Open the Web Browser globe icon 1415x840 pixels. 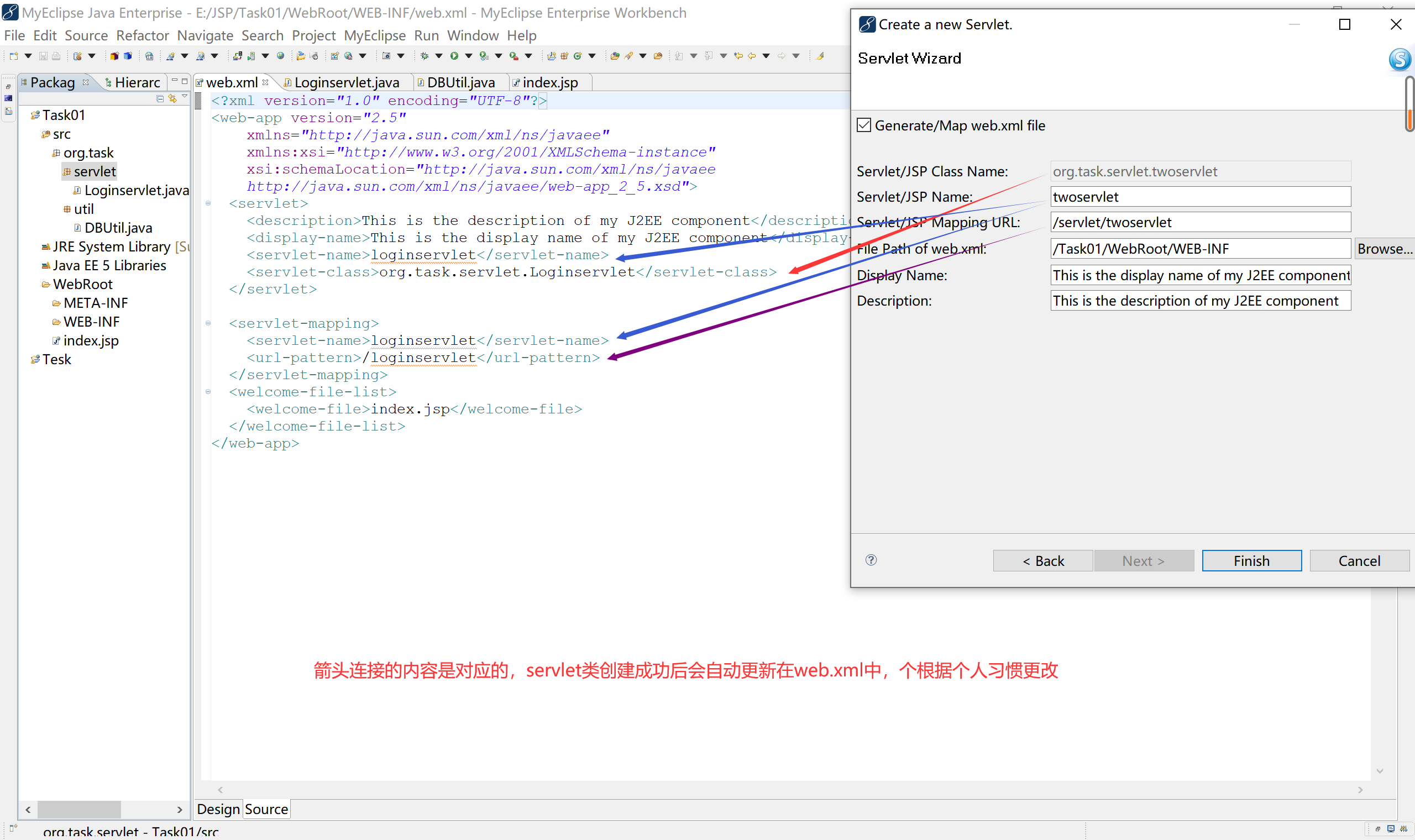pos(281,55)
